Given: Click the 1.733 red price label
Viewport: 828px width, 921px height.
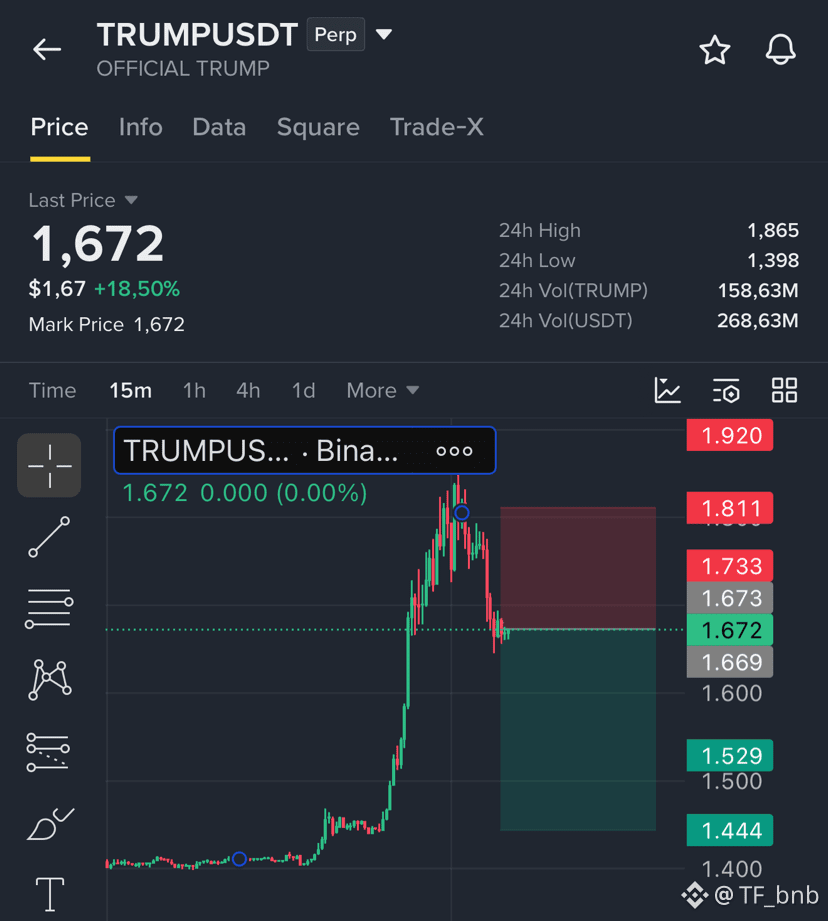Looking at the screenshot, I should pyautogui.click(x=730, y=566).
